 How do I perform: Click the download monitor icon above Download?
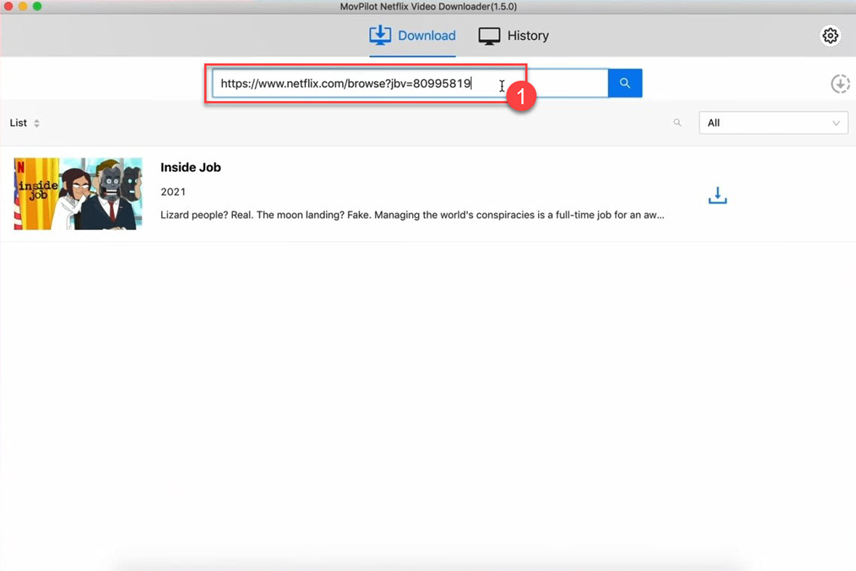tap(380, 36)
